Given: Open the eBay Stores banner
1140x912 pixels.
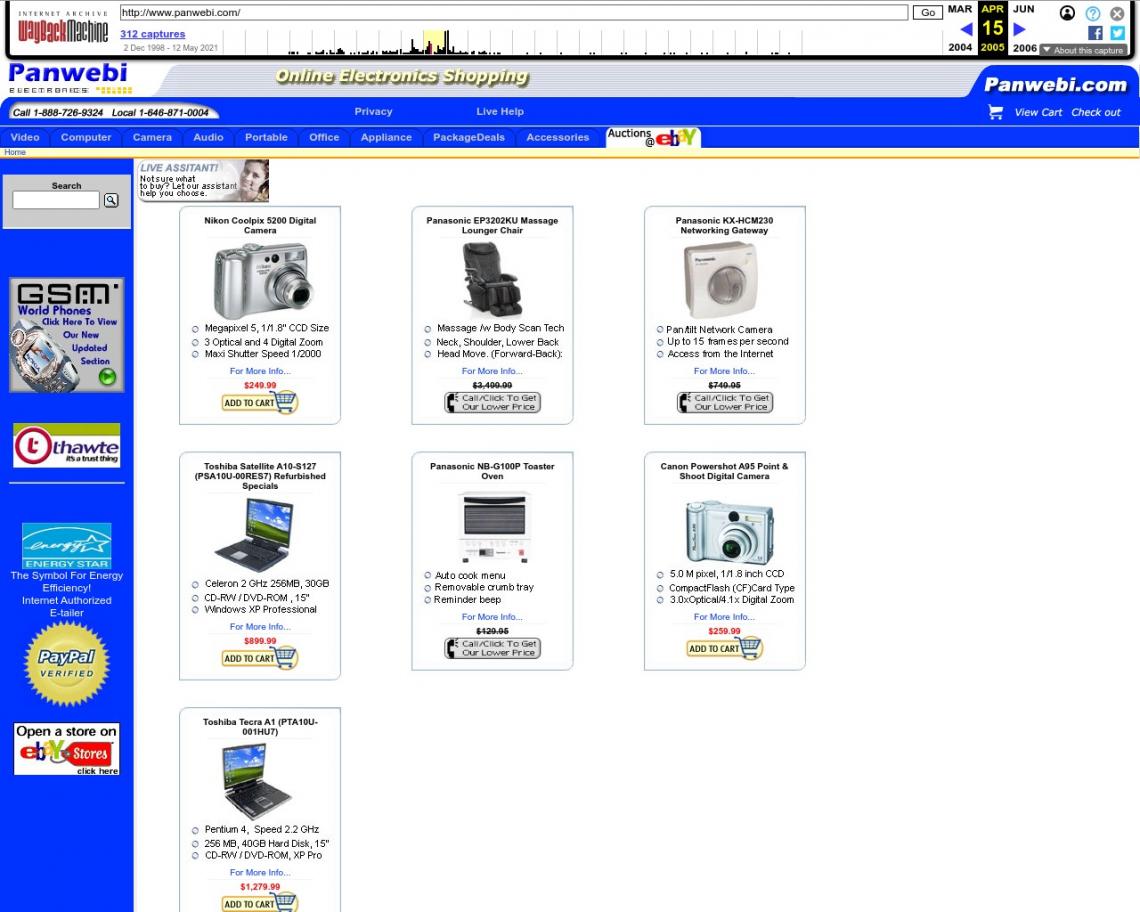Looking at the screenshot, I should click(67, 749).
